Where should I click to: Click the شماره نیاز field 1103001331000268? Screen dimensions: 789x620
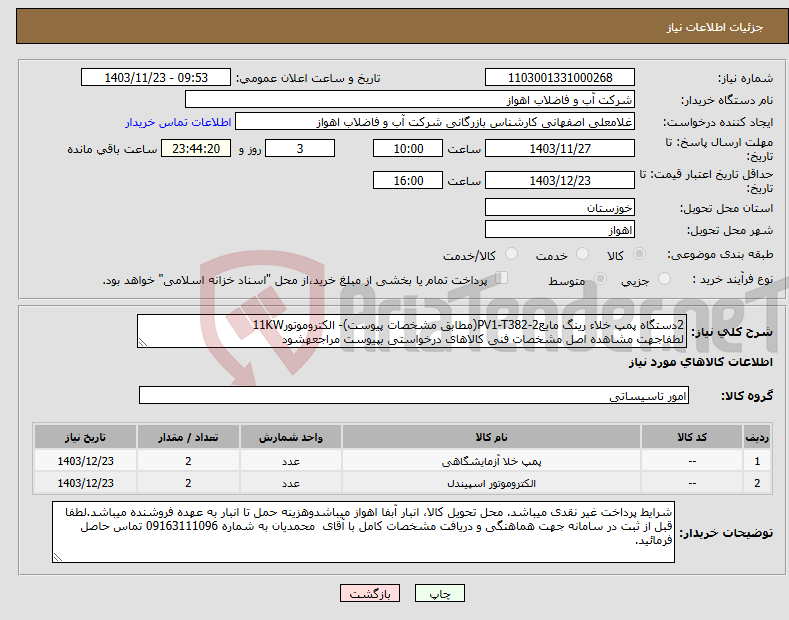(560, 78)
